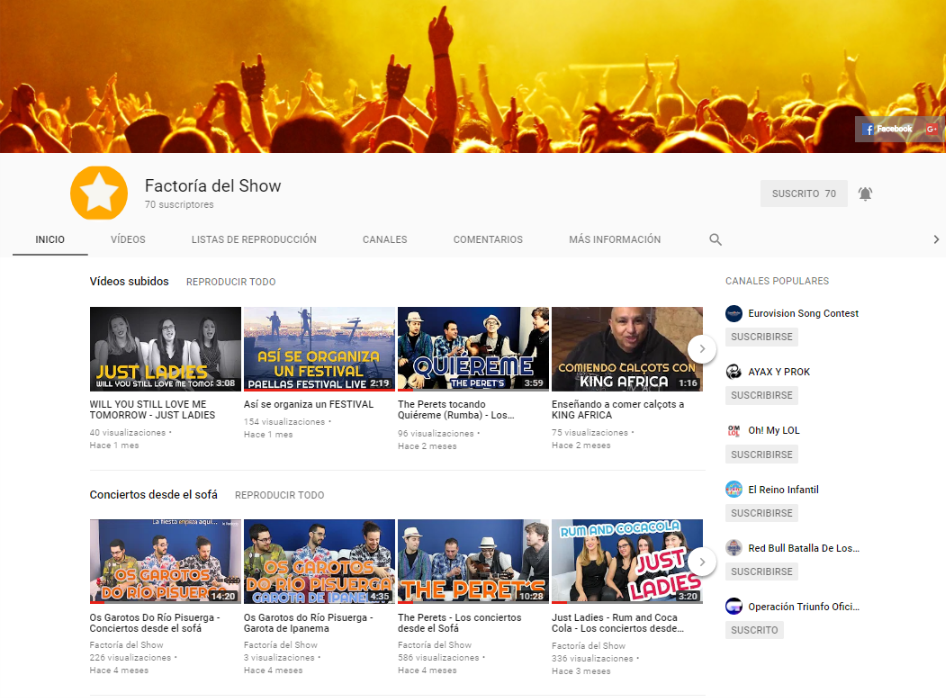Image resolution: width=946 pixels, height=698 pixels.
Task: Click SUSCRITO under Operación Triunfo
Action: click(754, 630)
